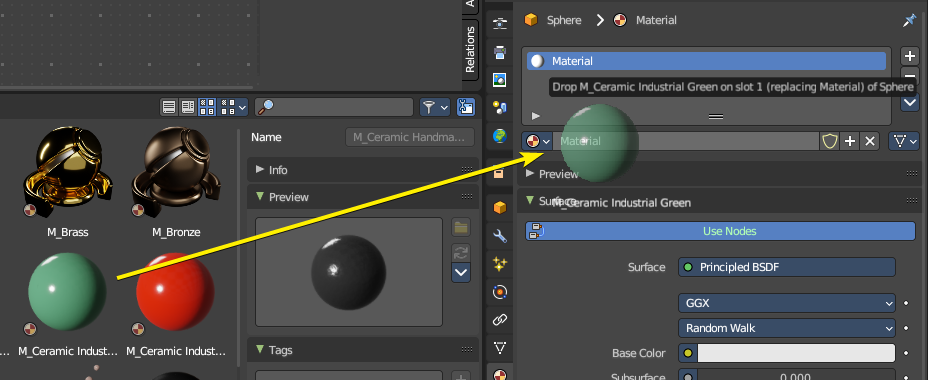Image resolution: width=928 pixels, height=380 pixels.
Task: Open the material browse dropdown
Action: 538,141
